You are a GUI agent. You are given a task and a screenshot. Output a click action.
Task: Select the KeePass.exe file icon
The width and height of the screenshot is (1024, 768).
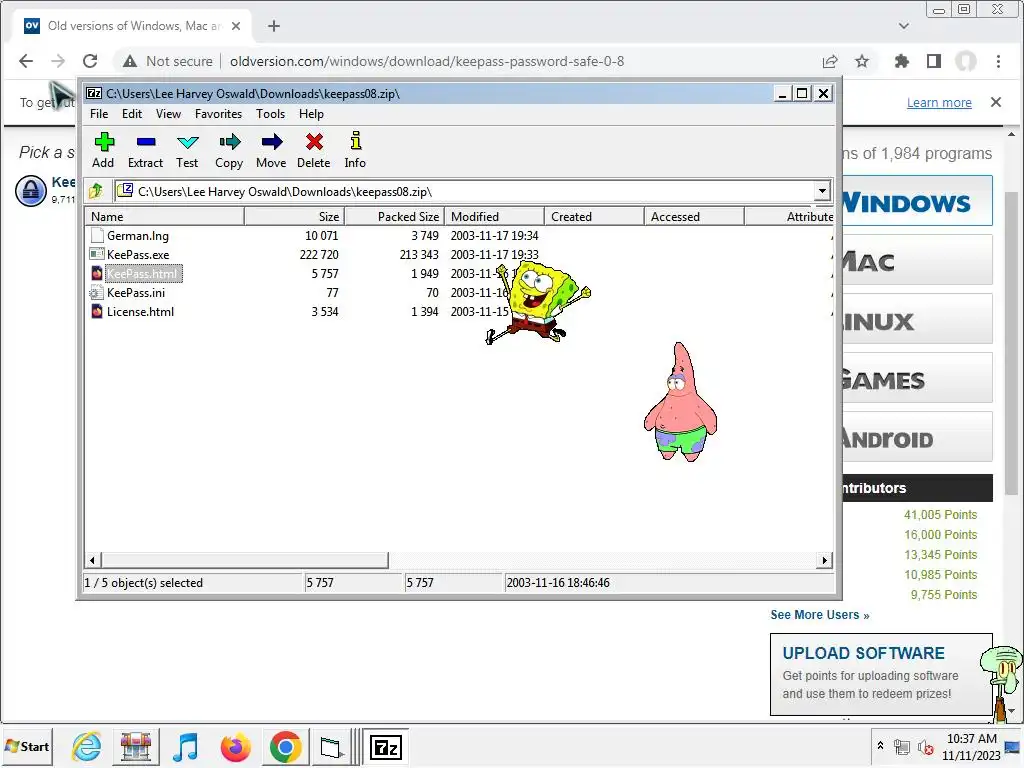pos(97,255)
